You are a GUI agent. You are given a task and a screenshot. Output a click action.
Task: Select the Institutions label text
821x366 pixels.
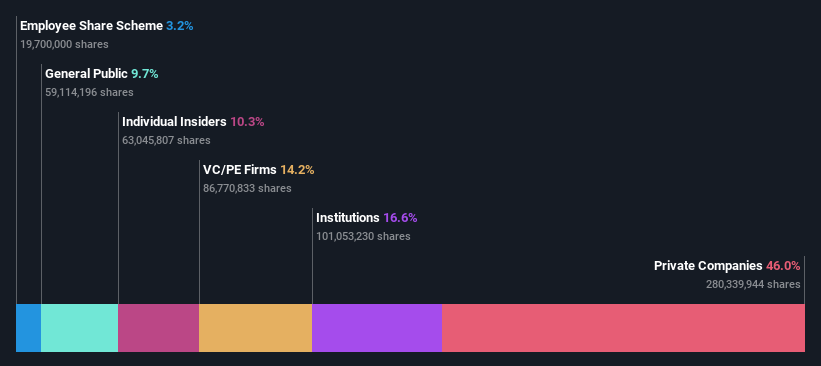point(348,218)
